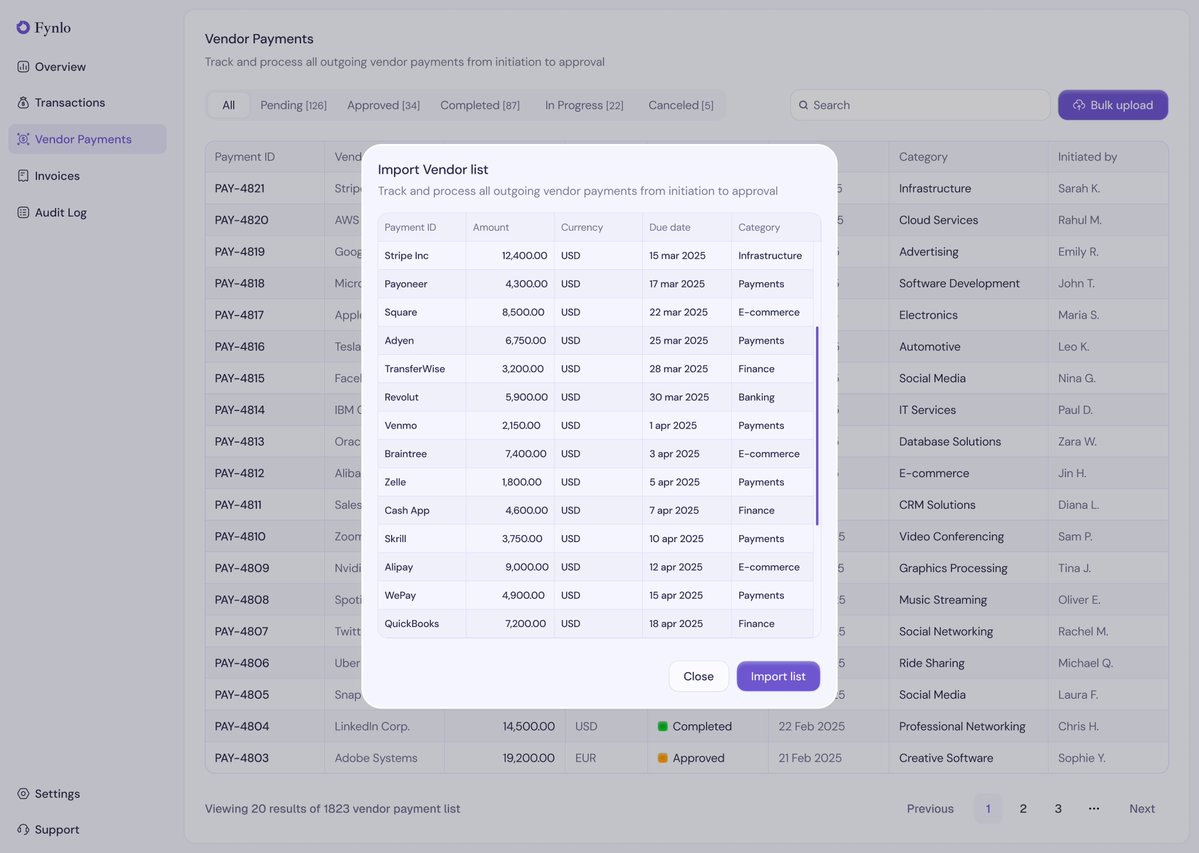The height and width of the screenshot is (853, 1199).
Task: Click the Bulk upload button
Action: (1113, 105)
